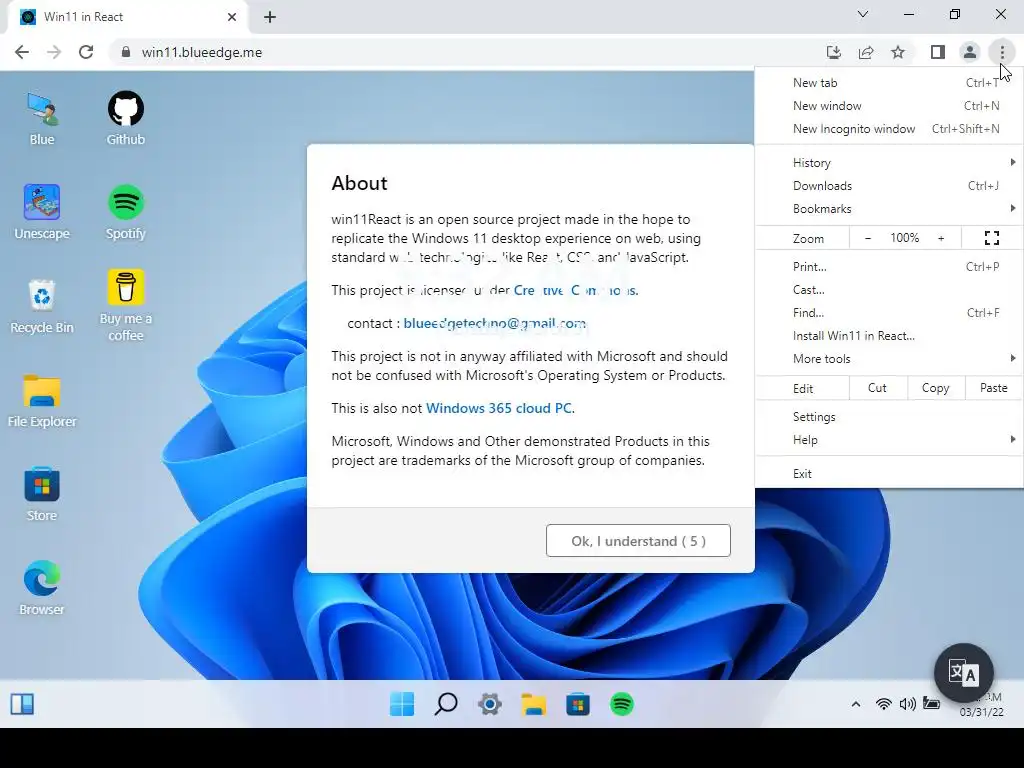Click the translate floating button
Viewport: 1024px width, 768px height.
tap(963, 673)
